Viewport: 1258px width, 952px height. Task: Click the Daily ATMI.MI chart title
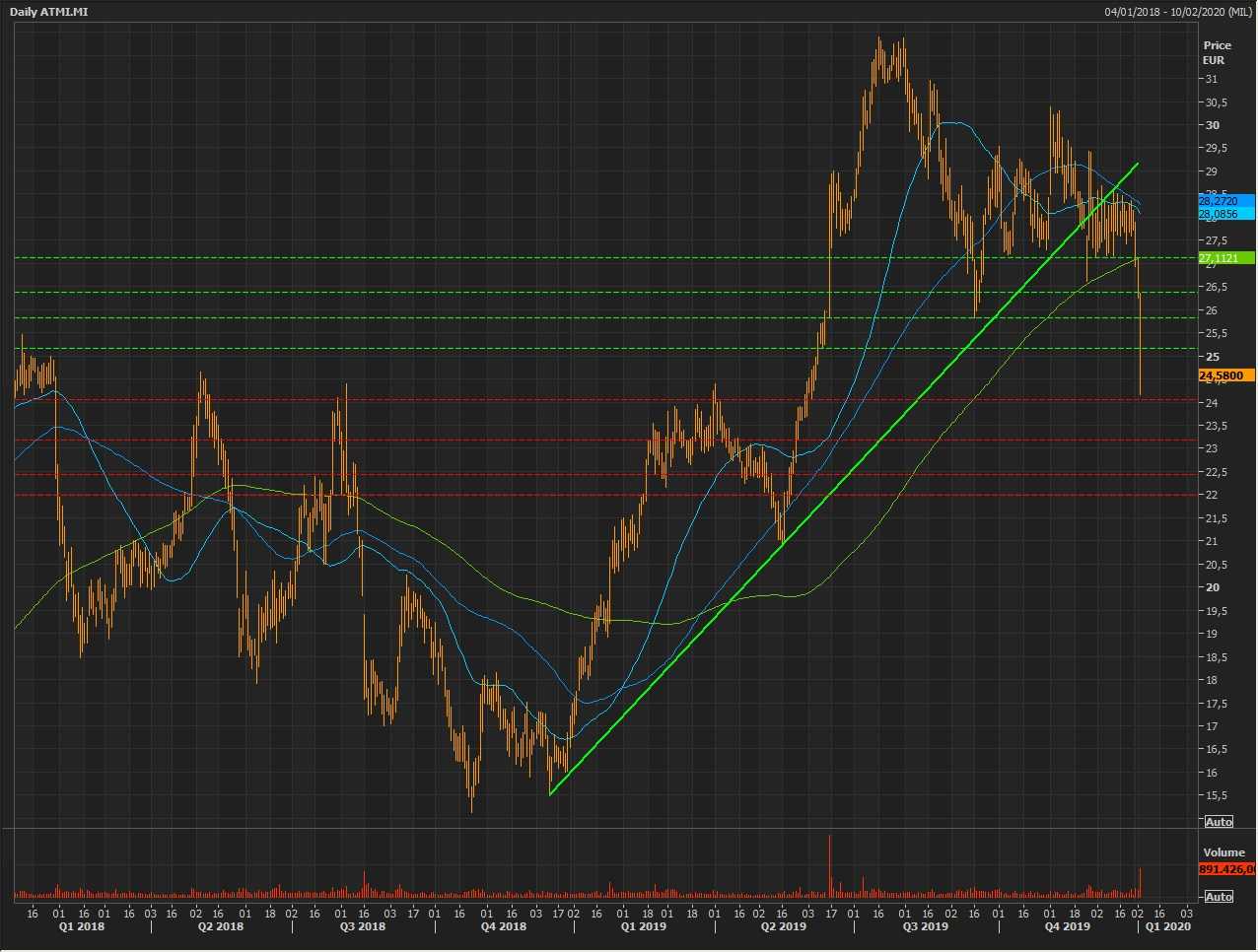coord(50,11)
